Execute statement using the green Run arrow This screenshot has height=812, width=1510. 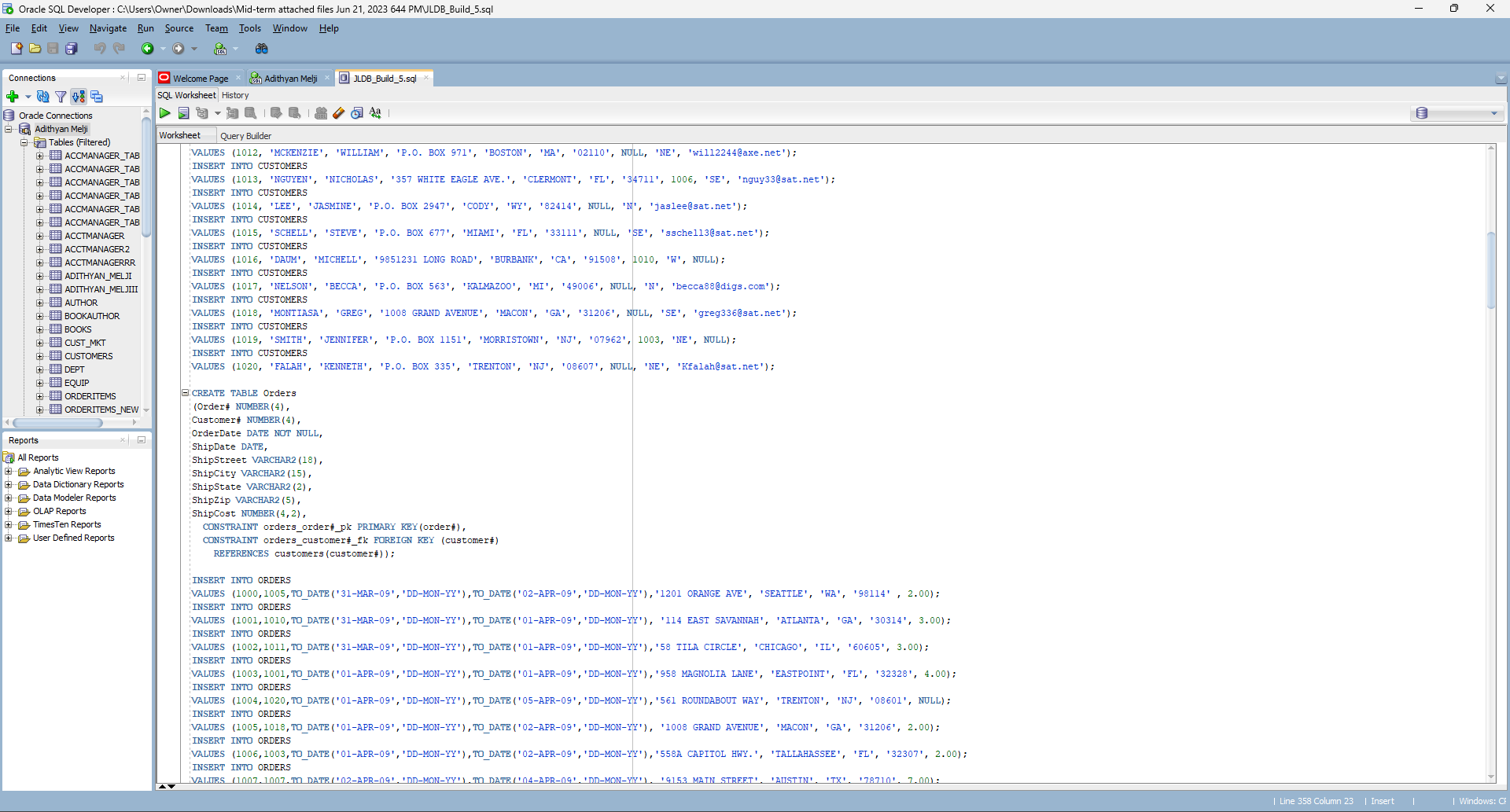click(x=165, y=113)
